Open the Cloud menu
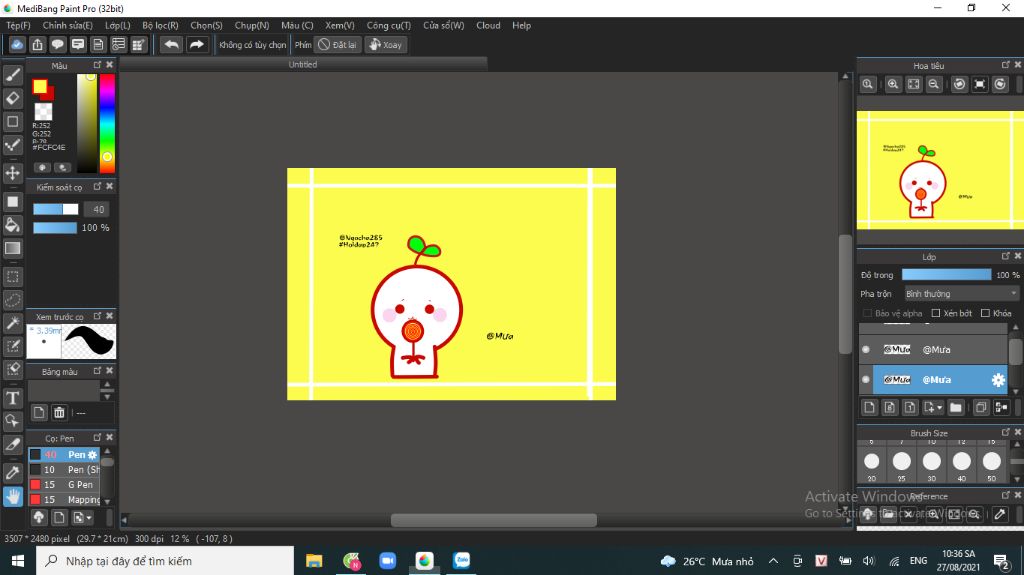This screenshot has height=575, width=1024. pos(488,25)
